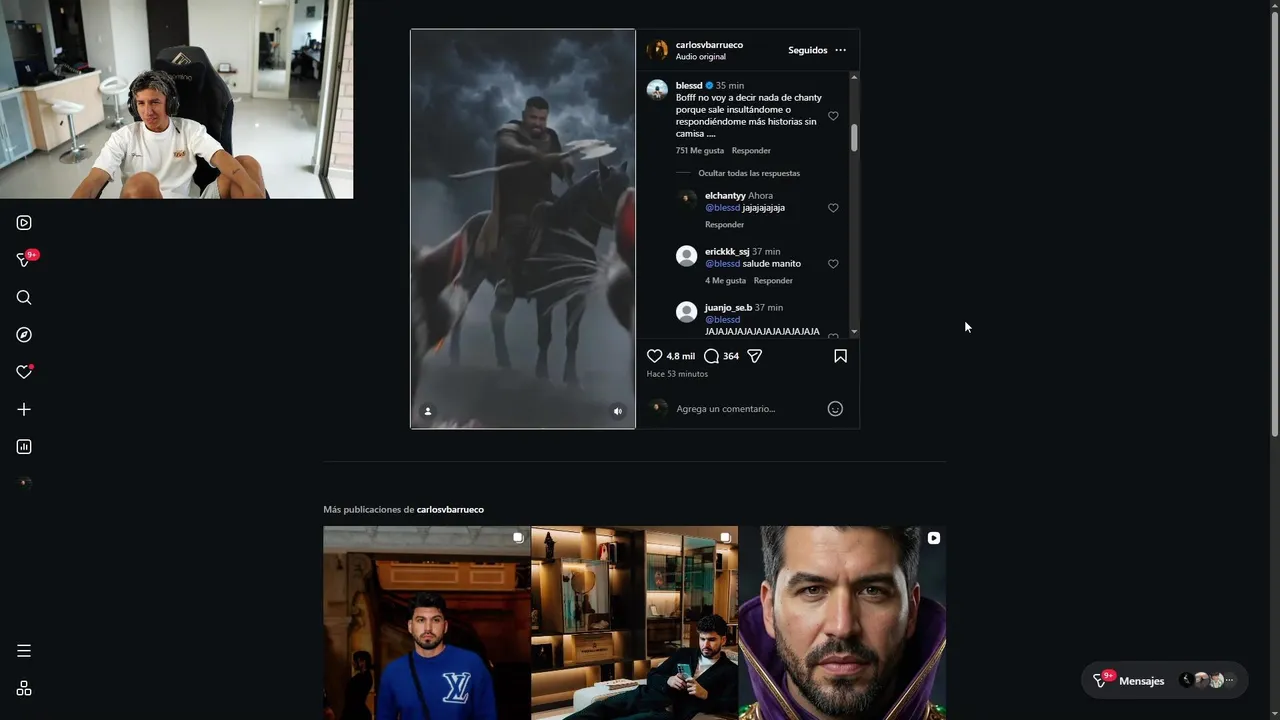Like the post with heart icon
This screenshot has width=1280, height=720.
click(655, 356)
